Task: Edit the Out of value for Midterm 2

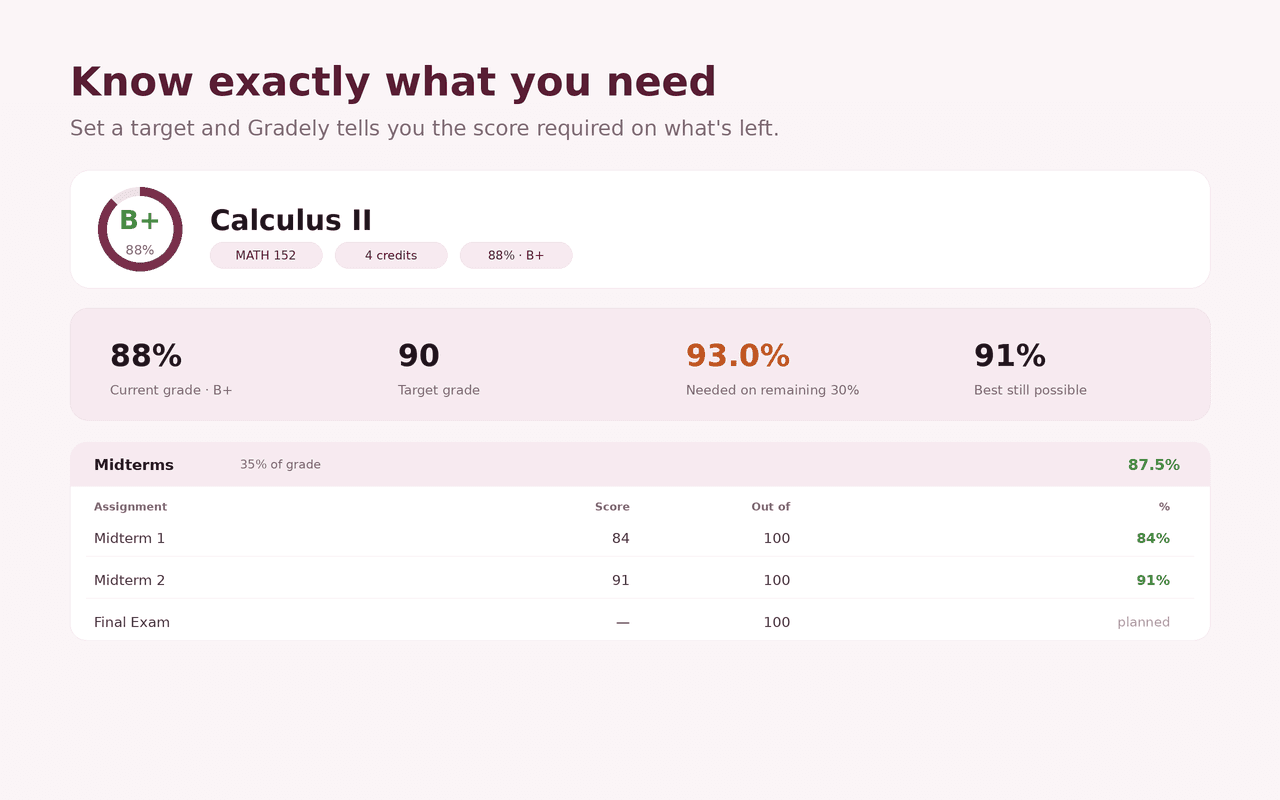Action: (777, 580)
